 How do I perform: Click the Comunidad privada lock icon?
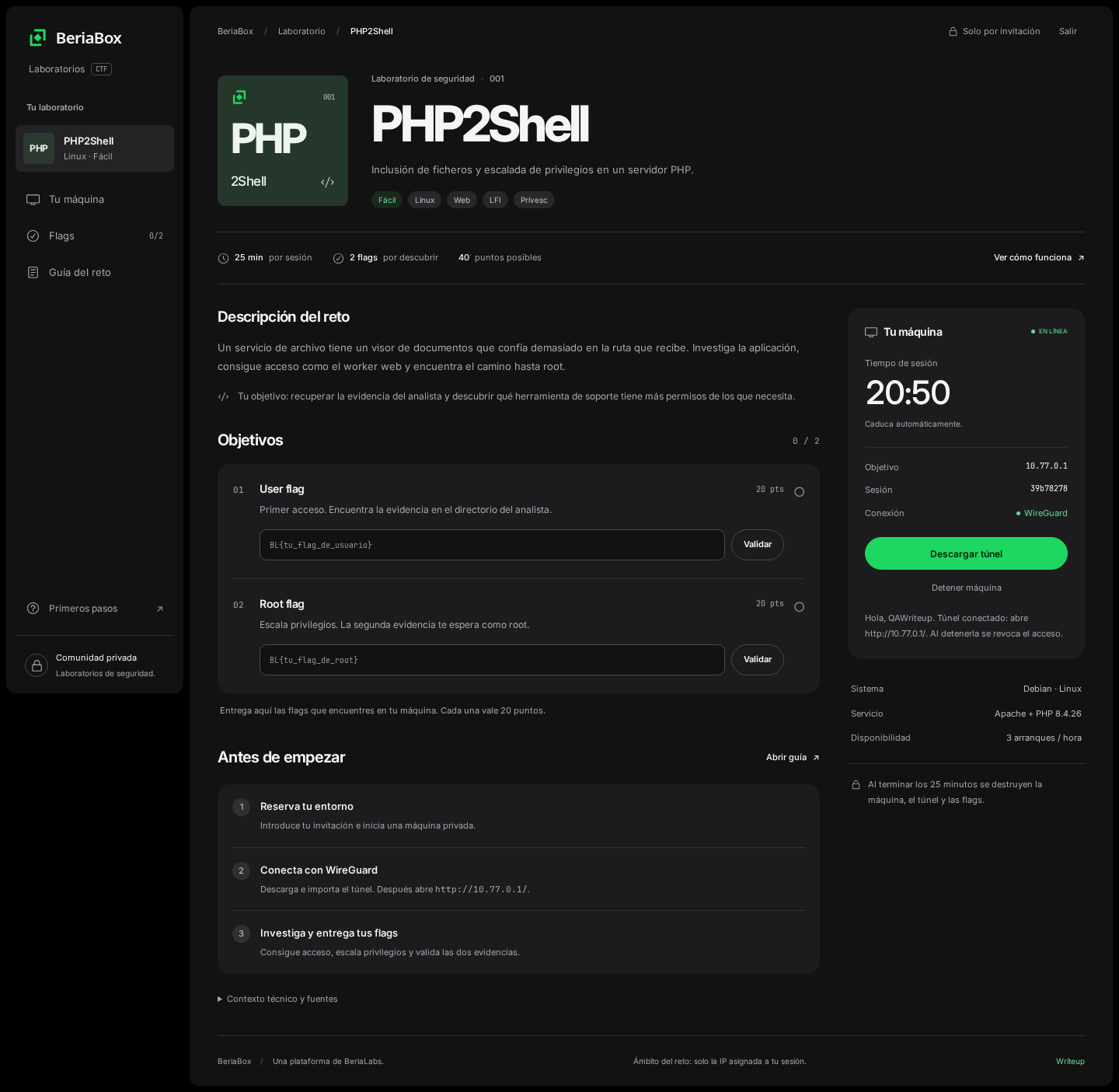[x=37, y=665]
